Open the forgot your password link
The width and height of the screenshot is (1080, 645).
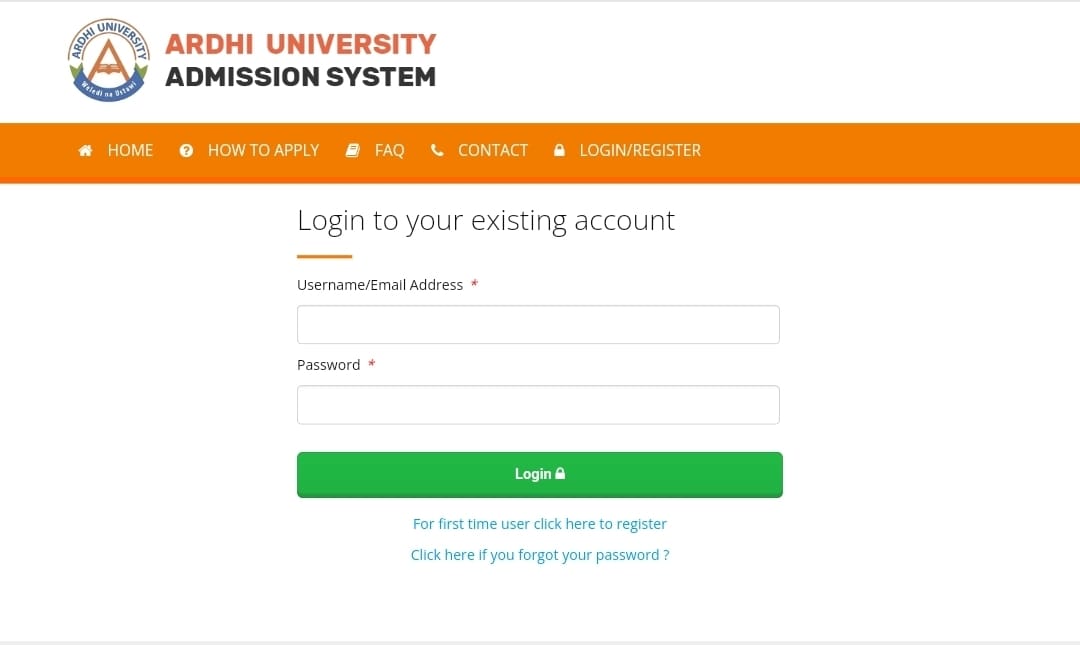(539, 554)
